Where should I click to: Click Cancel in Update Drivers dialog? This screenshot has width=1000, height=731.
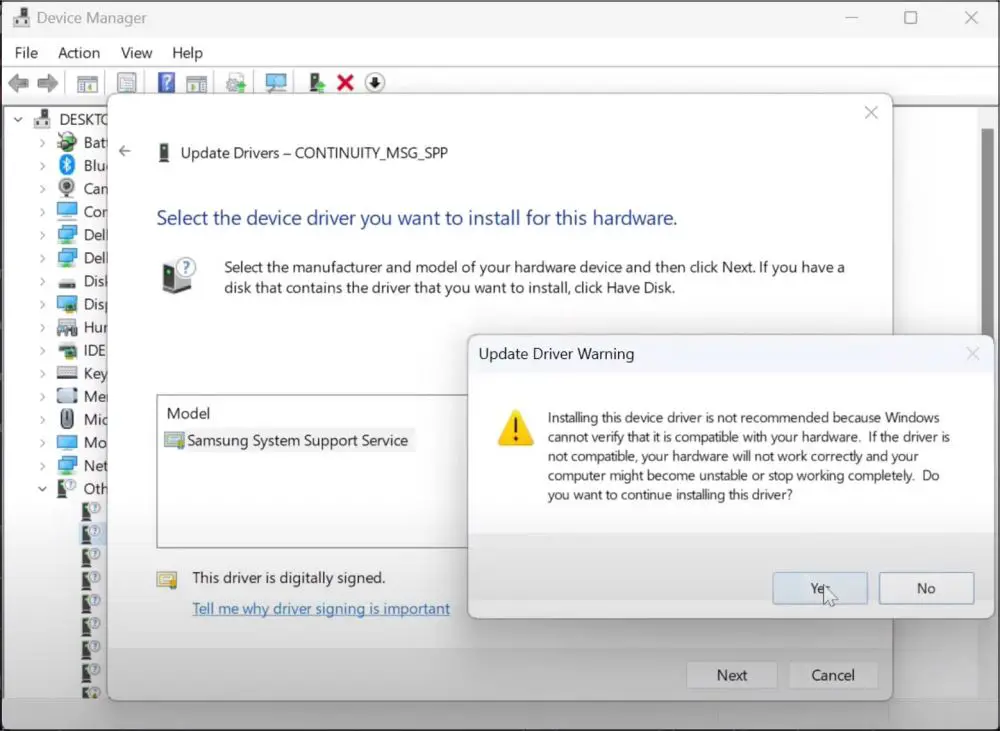coord(832,675)
